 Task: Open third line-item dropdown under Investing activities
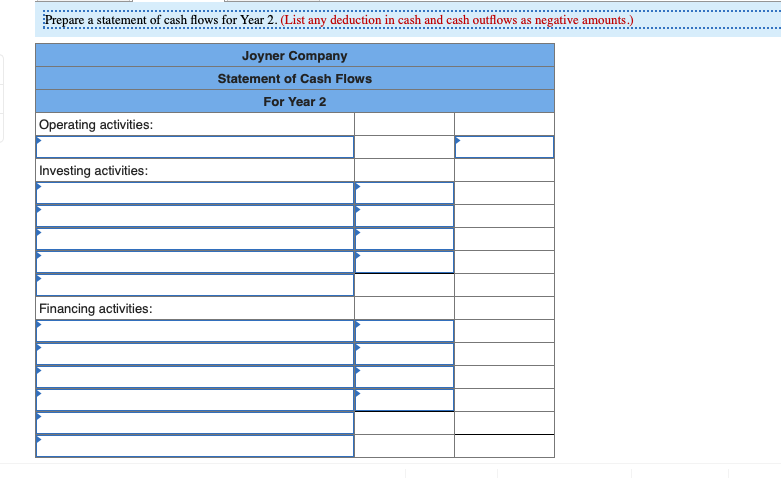coord(195,239)
